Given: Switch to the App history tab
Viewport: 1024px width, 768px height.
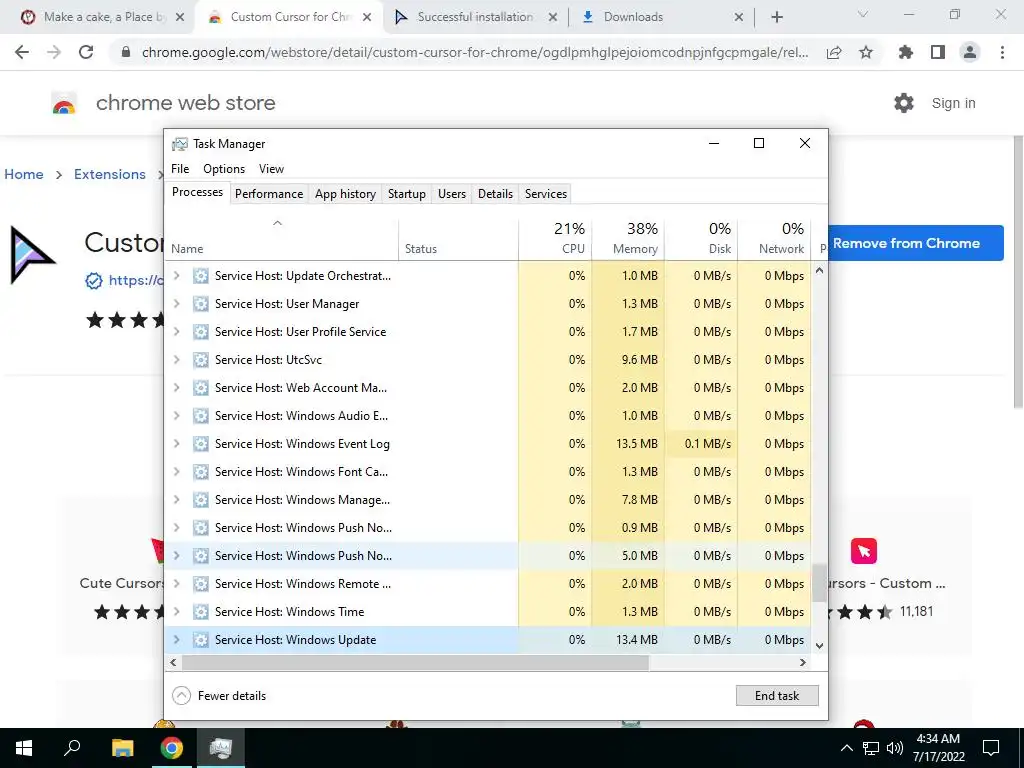Looking at the screenshot, I should pyautogui.click(x=345, y=194).
